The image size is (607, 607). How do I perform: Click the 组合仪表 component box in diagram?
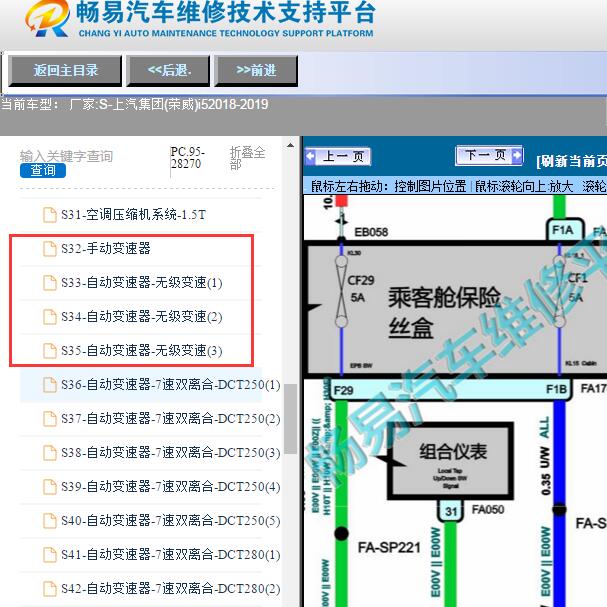click(x=451, y=461)
